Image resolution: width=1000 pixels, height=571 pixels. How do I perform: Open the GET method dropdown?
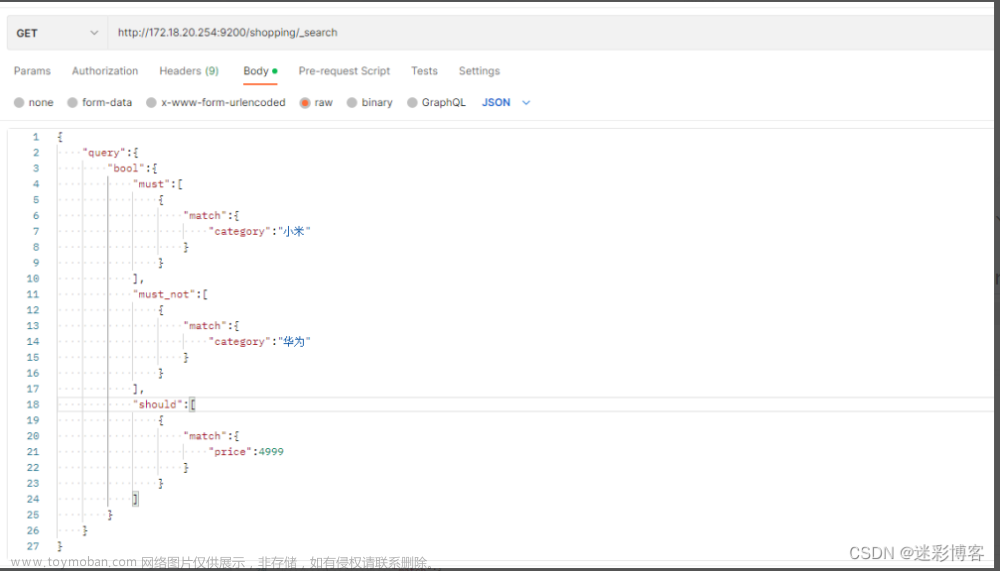click(57, 33)
